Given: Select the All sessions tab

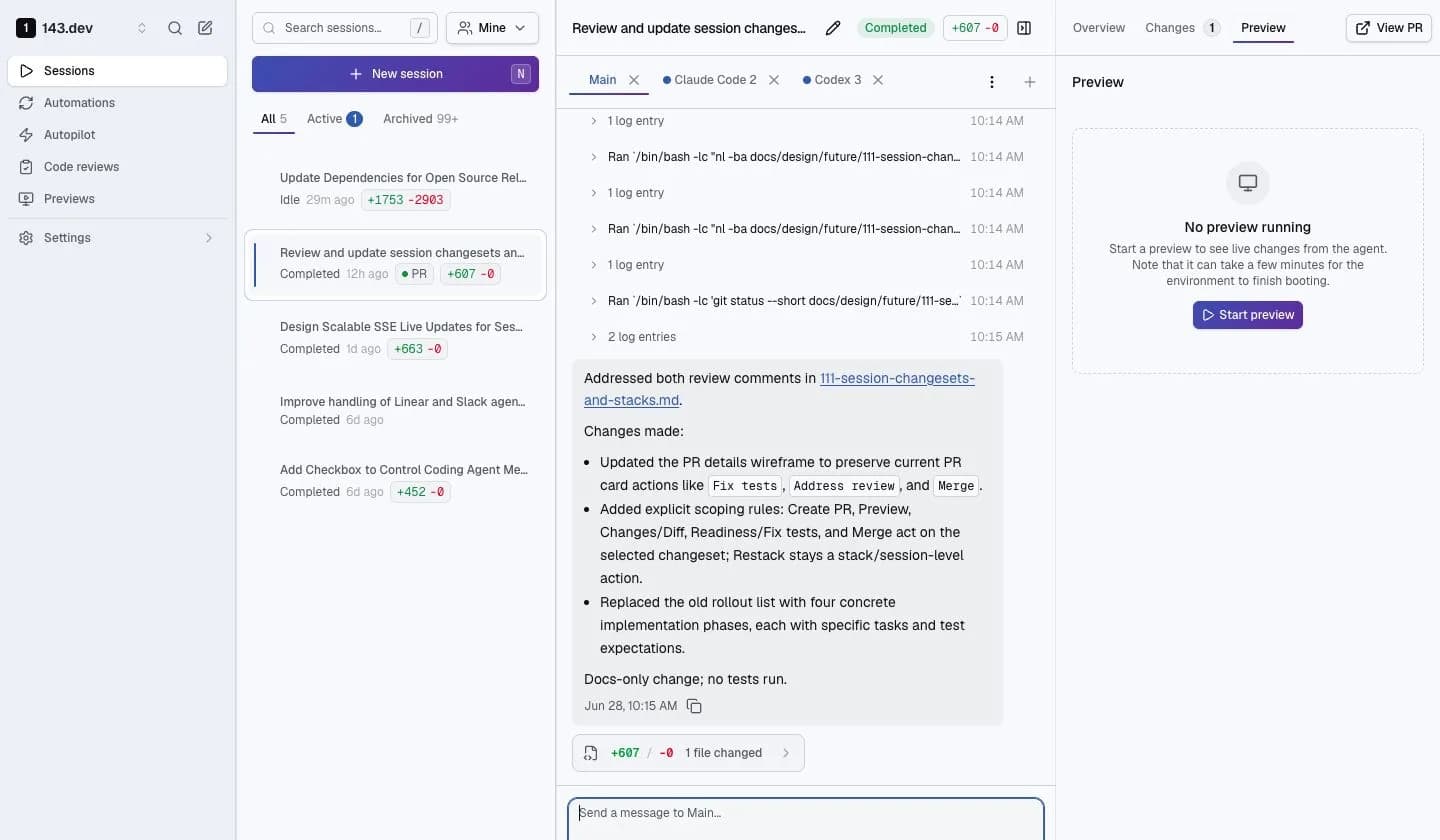Looking at the screenshot, I should coord(273,119).
